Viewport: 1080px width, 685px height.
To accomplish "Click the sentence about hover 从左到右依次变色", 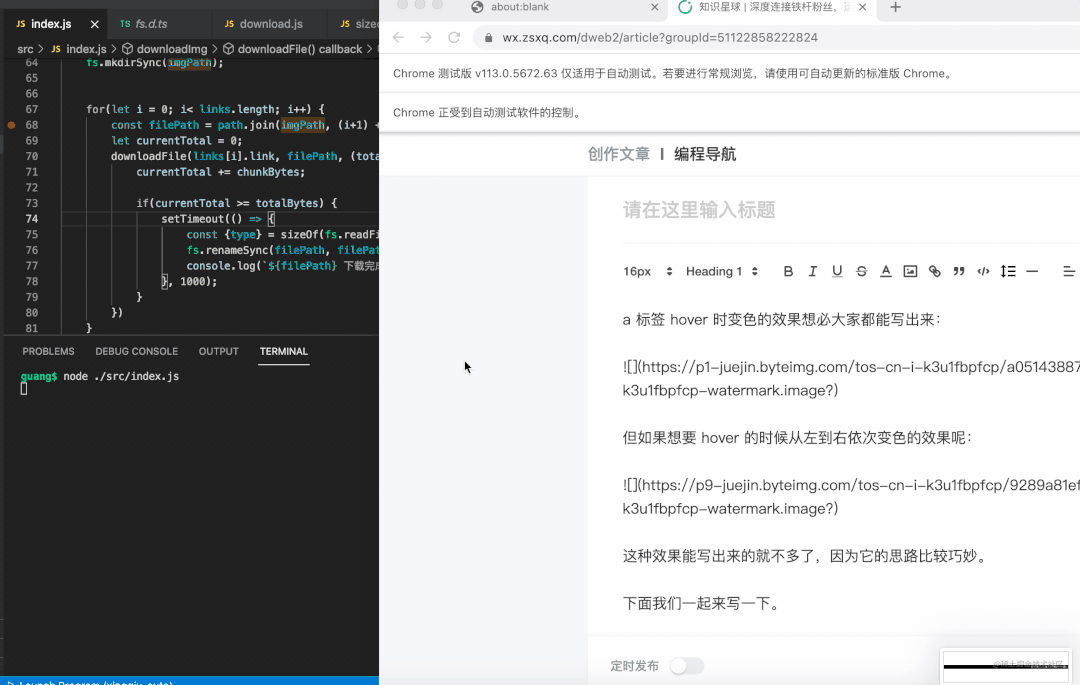I will click(797, 438).
